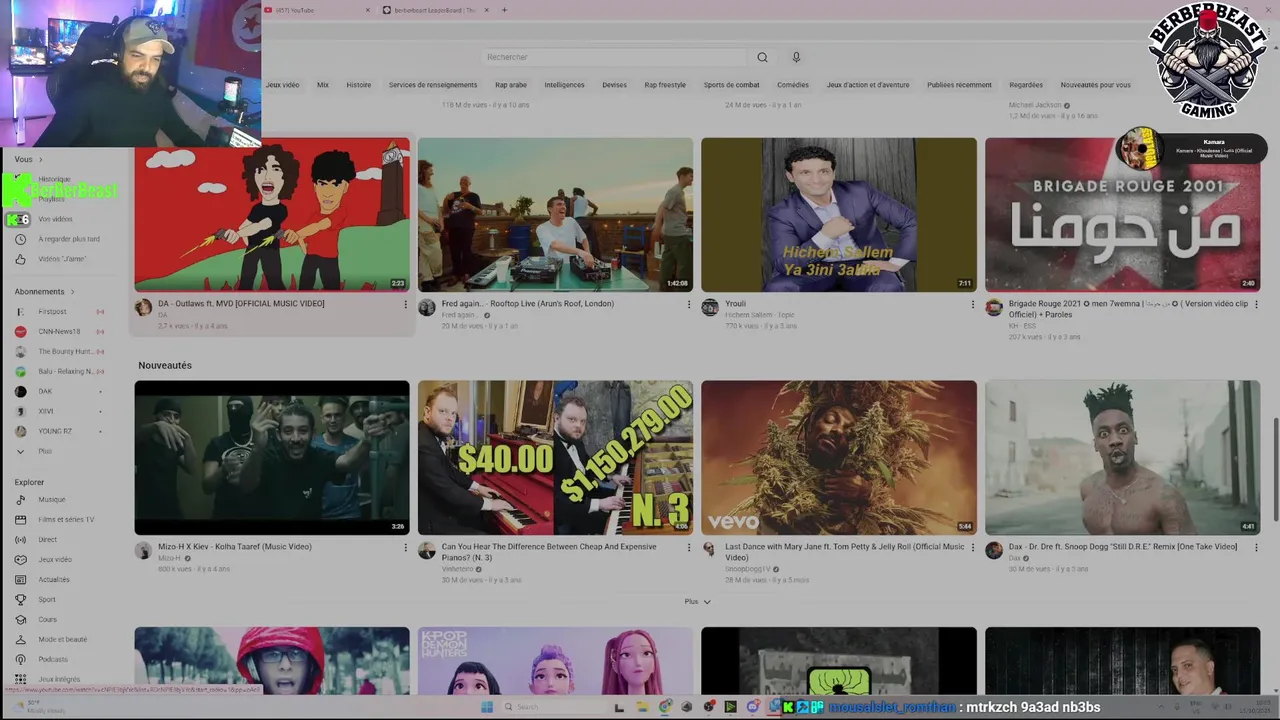
Task: Open Hichem Sellem channel link
Action: point(760,315)
